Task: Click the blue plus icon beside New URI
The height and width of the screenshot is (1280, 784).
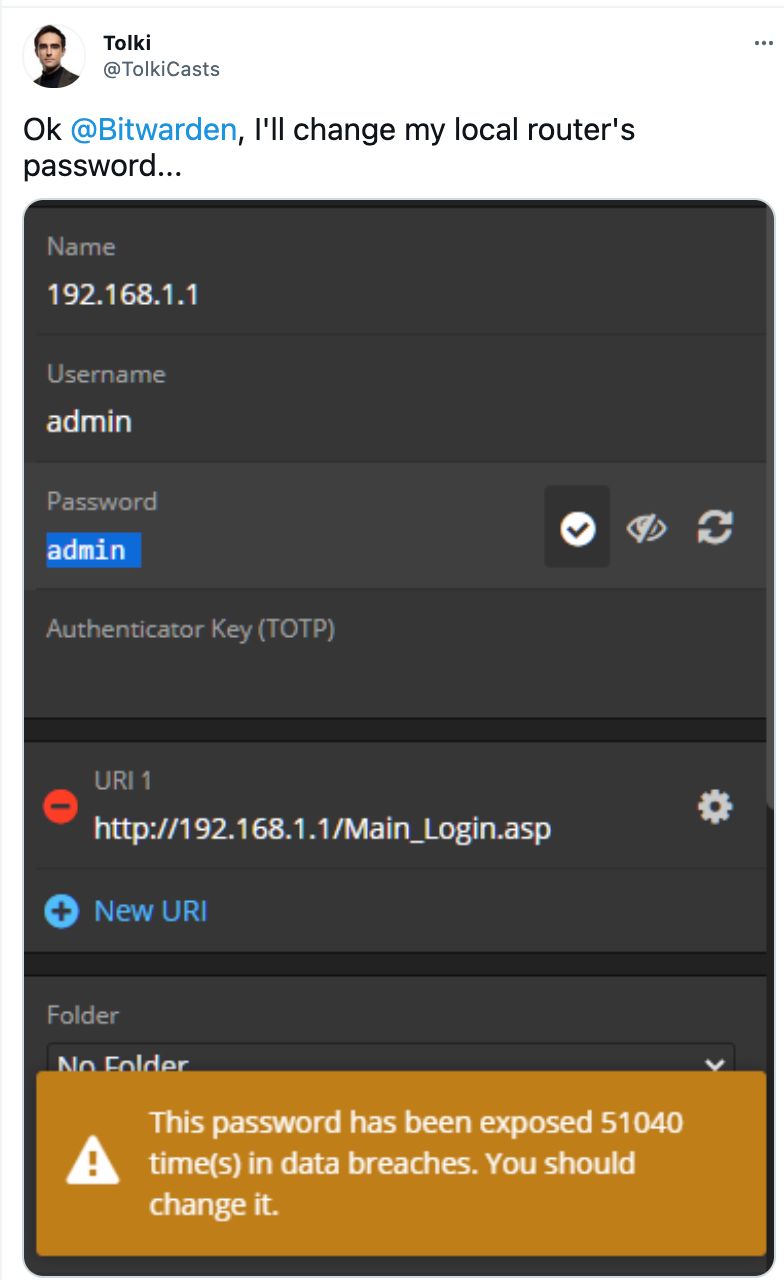Action: click(61, 911)
